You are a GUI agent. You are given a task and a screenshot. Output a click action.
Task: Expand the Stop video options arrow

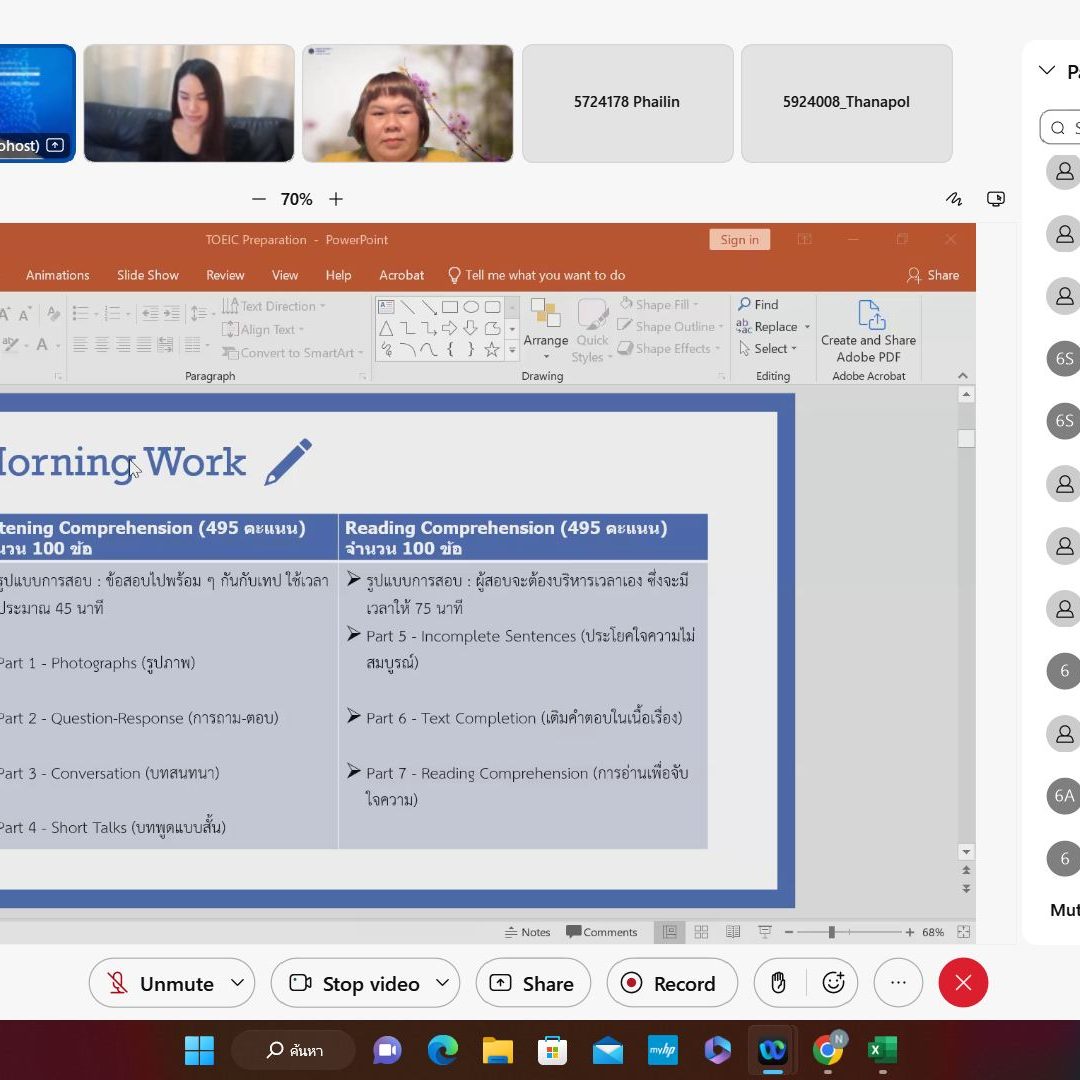[442, 983]
